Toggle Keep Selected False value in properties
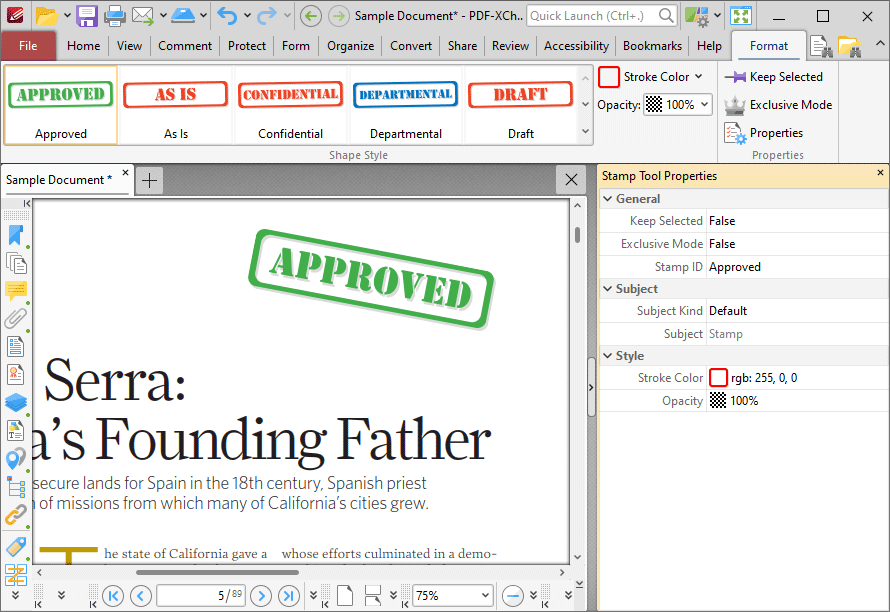 [x=797, y=221]
